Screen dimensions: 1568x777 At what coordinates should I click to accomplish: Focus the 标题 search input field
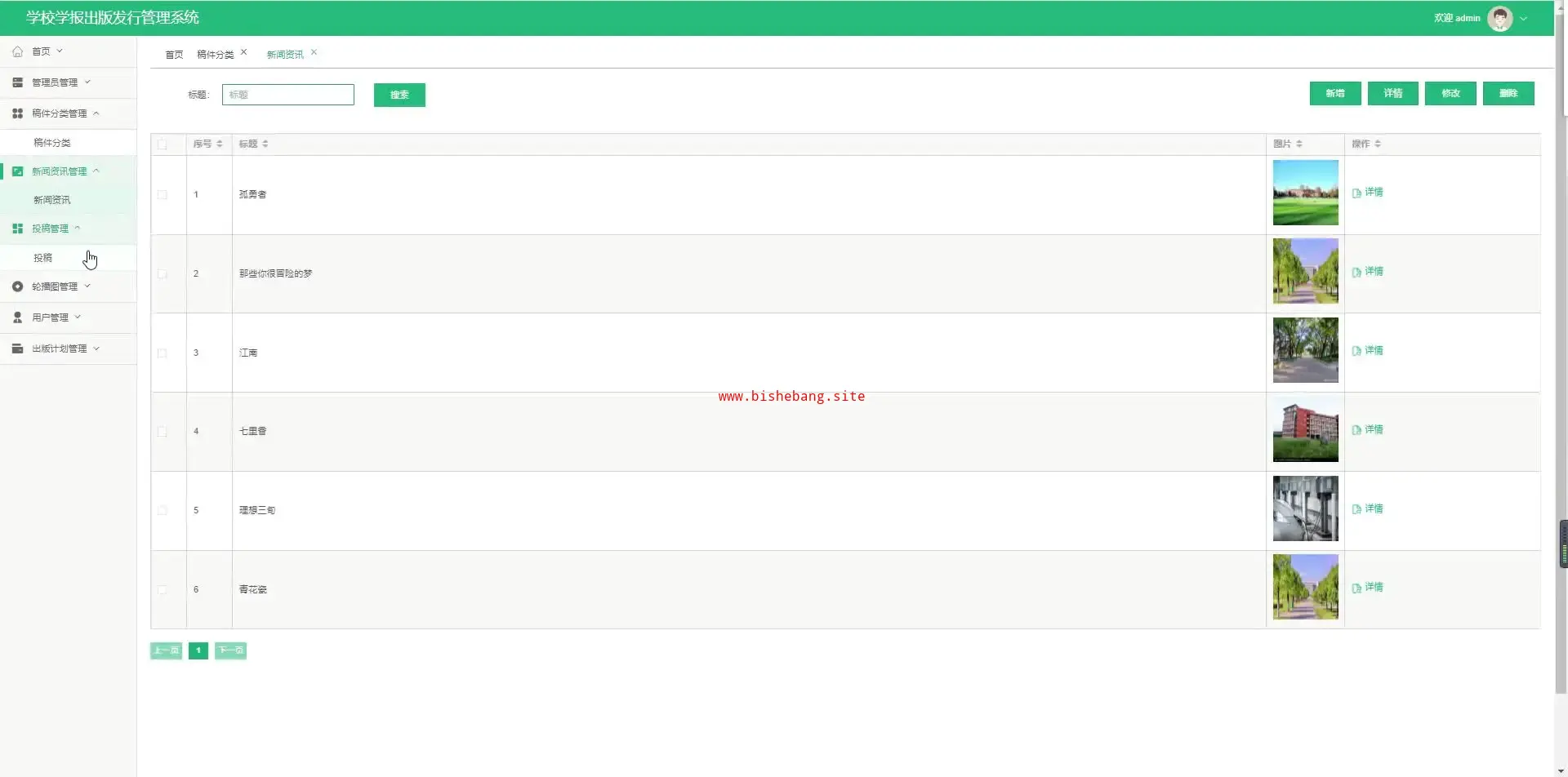(288, 95)
